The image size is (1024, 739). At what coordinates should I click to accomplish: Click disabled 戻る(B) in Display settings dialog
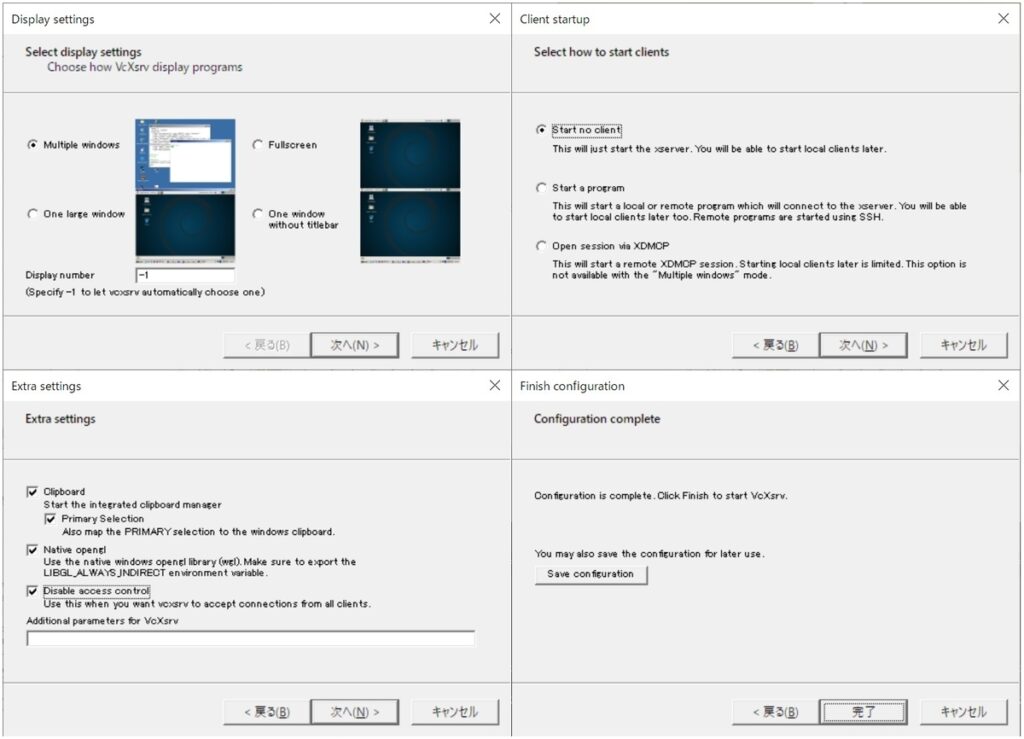click(267, 345)
